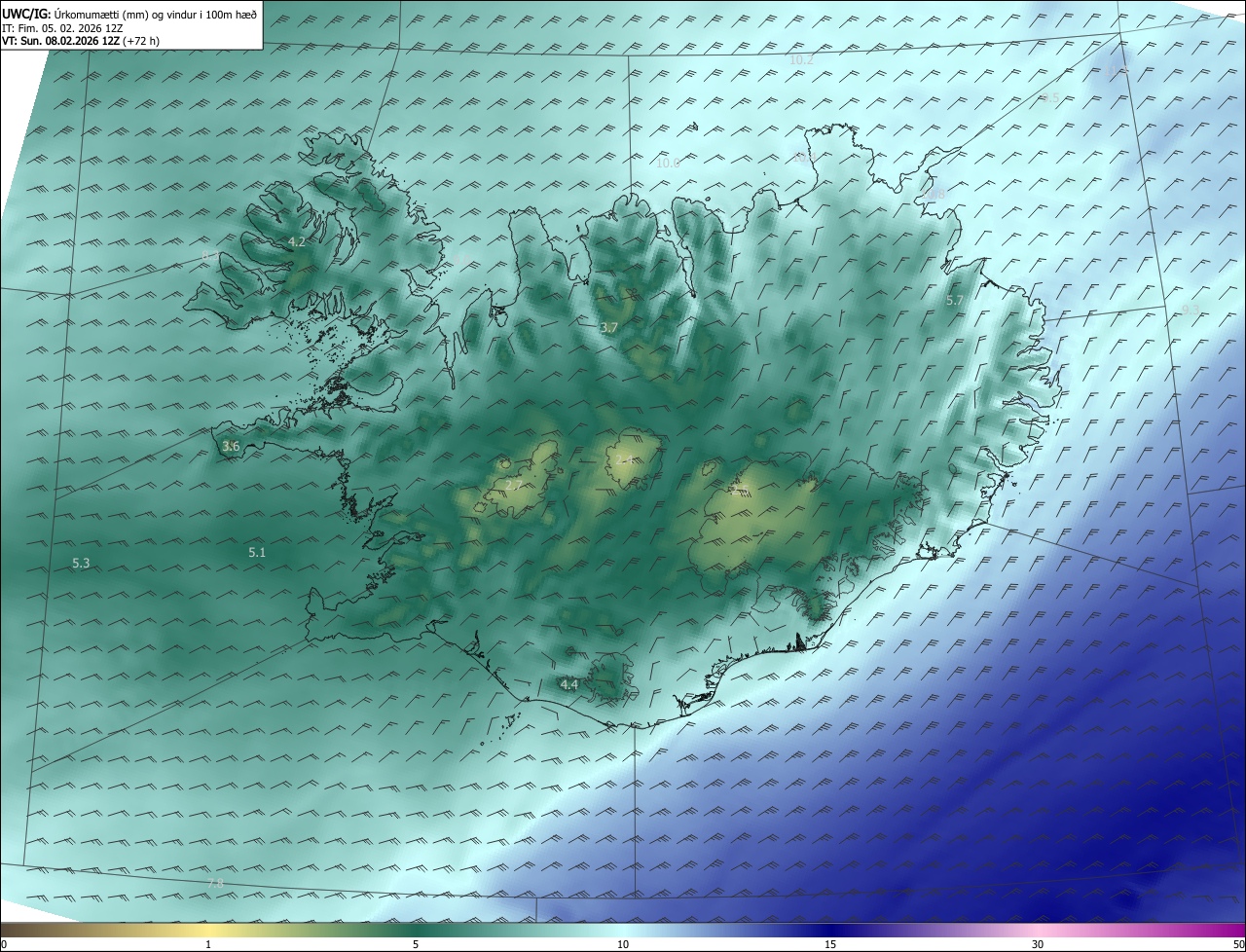Click the 3.6 value label on the map
Image resolution: width=1246 pixels, height=952 pixels.
click(231, 447)
